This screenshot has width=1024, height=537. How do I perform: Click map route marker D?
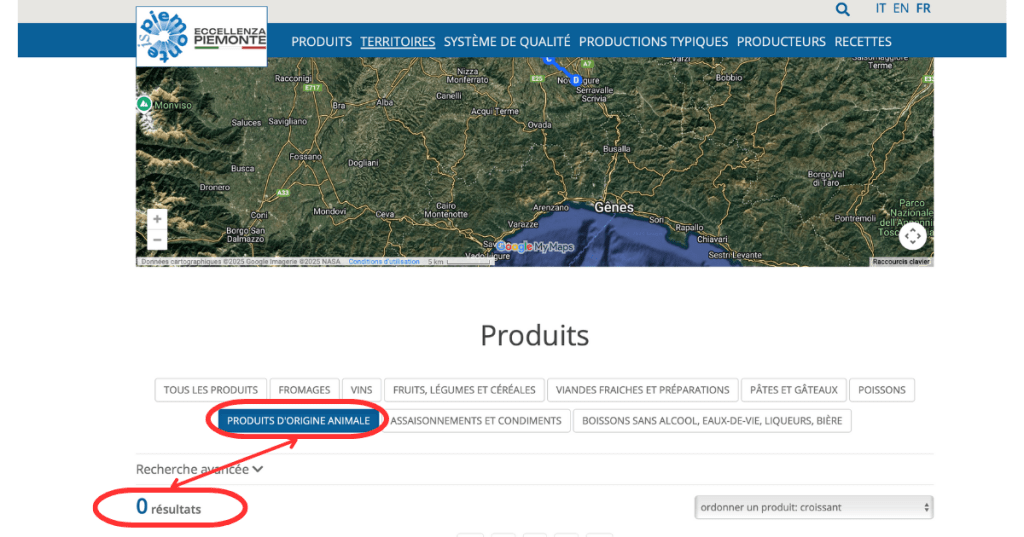point(575,80)
